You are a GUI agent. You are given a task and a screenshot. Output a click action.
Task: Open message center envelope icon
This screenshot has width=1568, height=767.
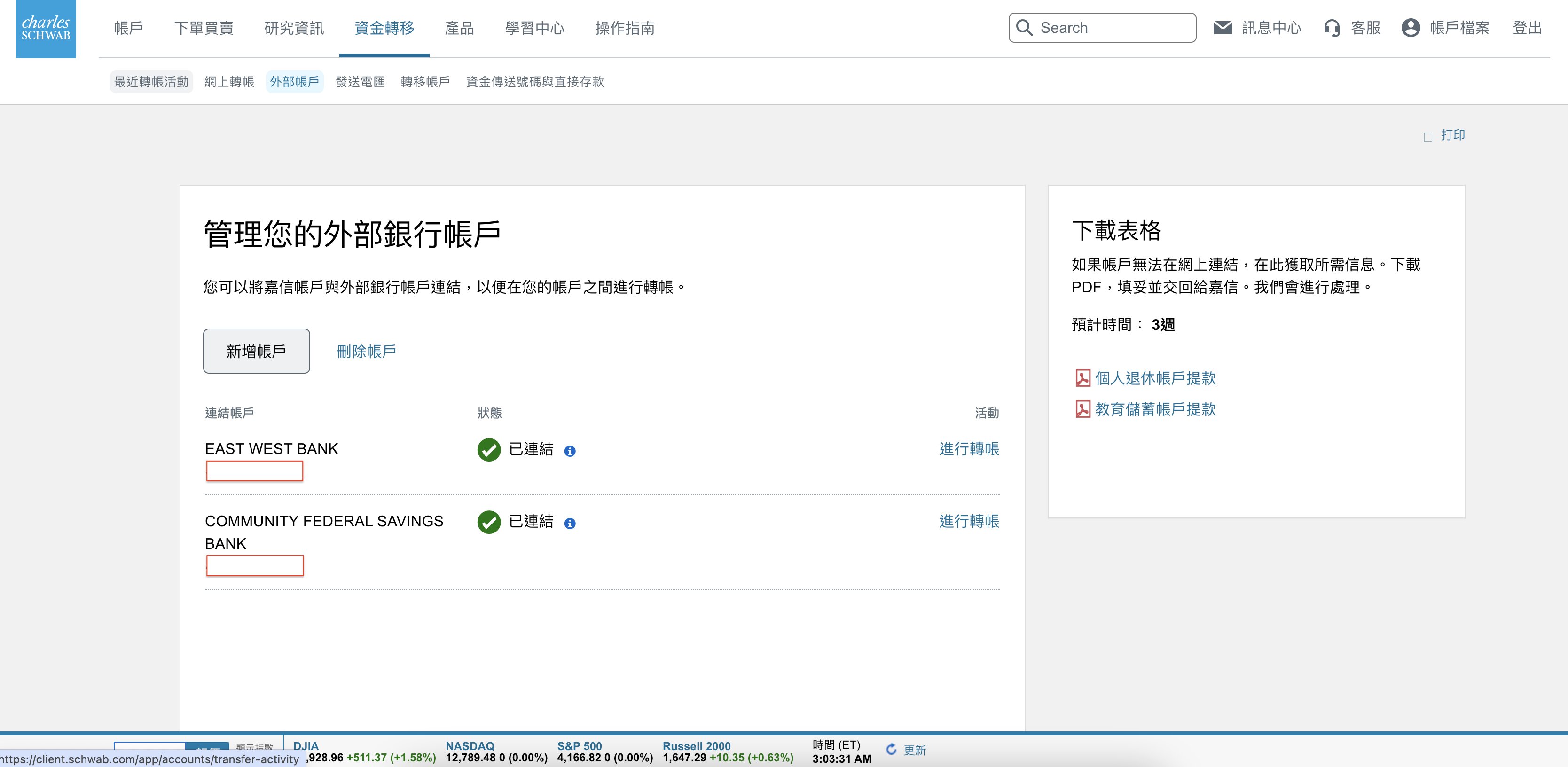[1222, 28]
